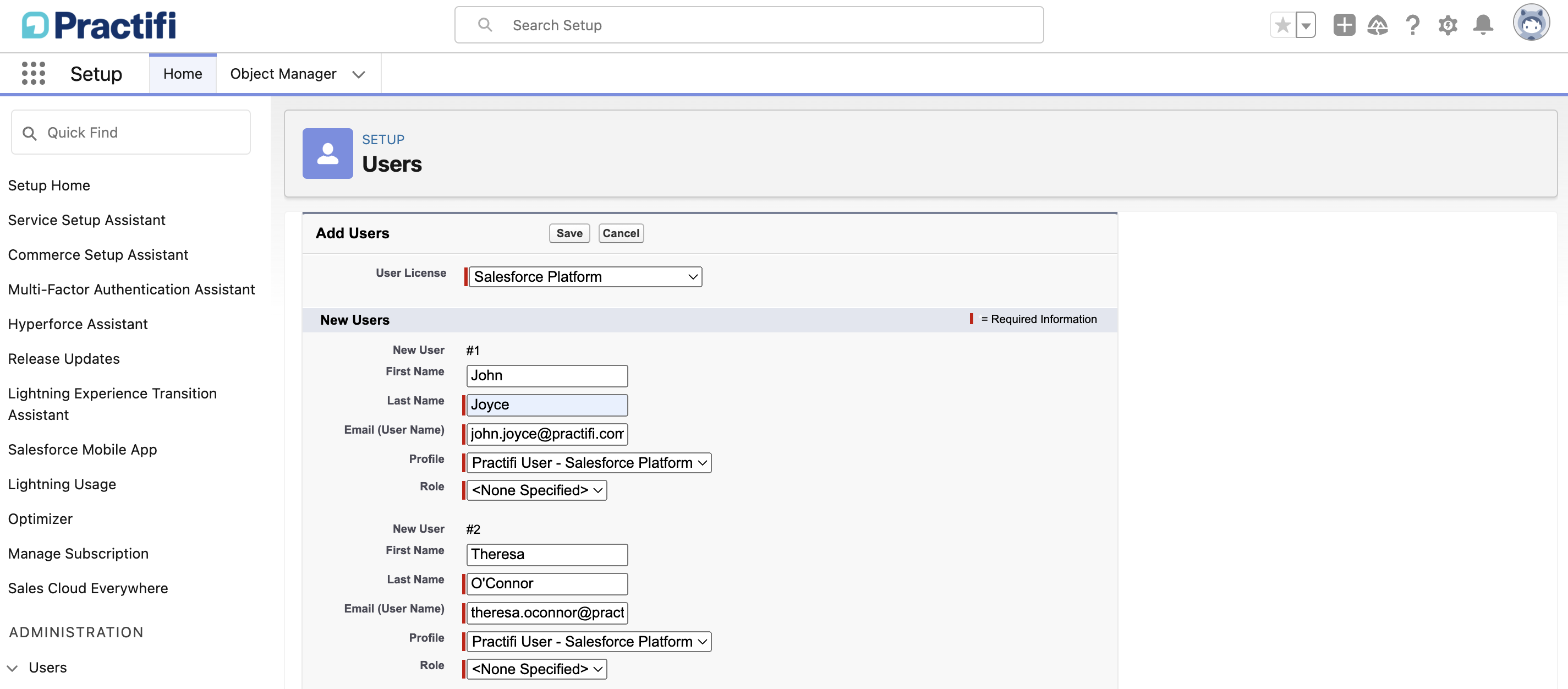
Task: Edit the last name field containing Joyce
Action: [x=547, y=404]
